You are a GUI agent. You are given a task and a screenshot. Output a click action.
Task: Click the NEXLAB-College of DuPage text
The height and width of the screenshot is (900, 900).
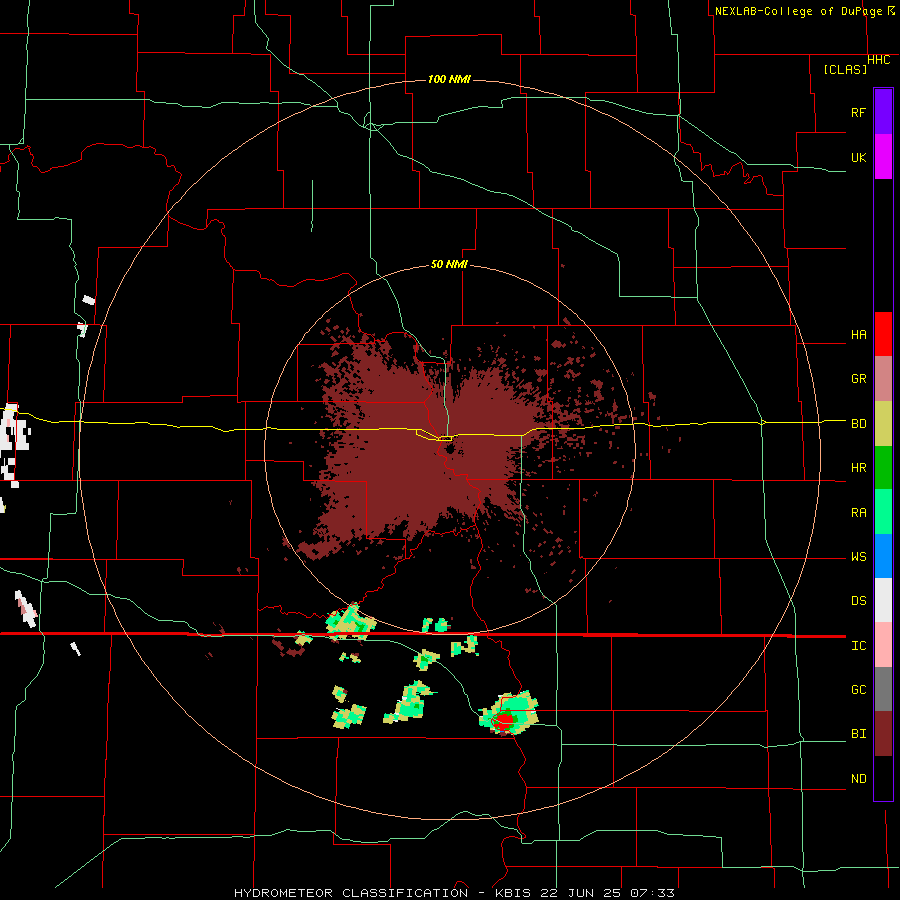pyautogui.click(x=799, y=11)
